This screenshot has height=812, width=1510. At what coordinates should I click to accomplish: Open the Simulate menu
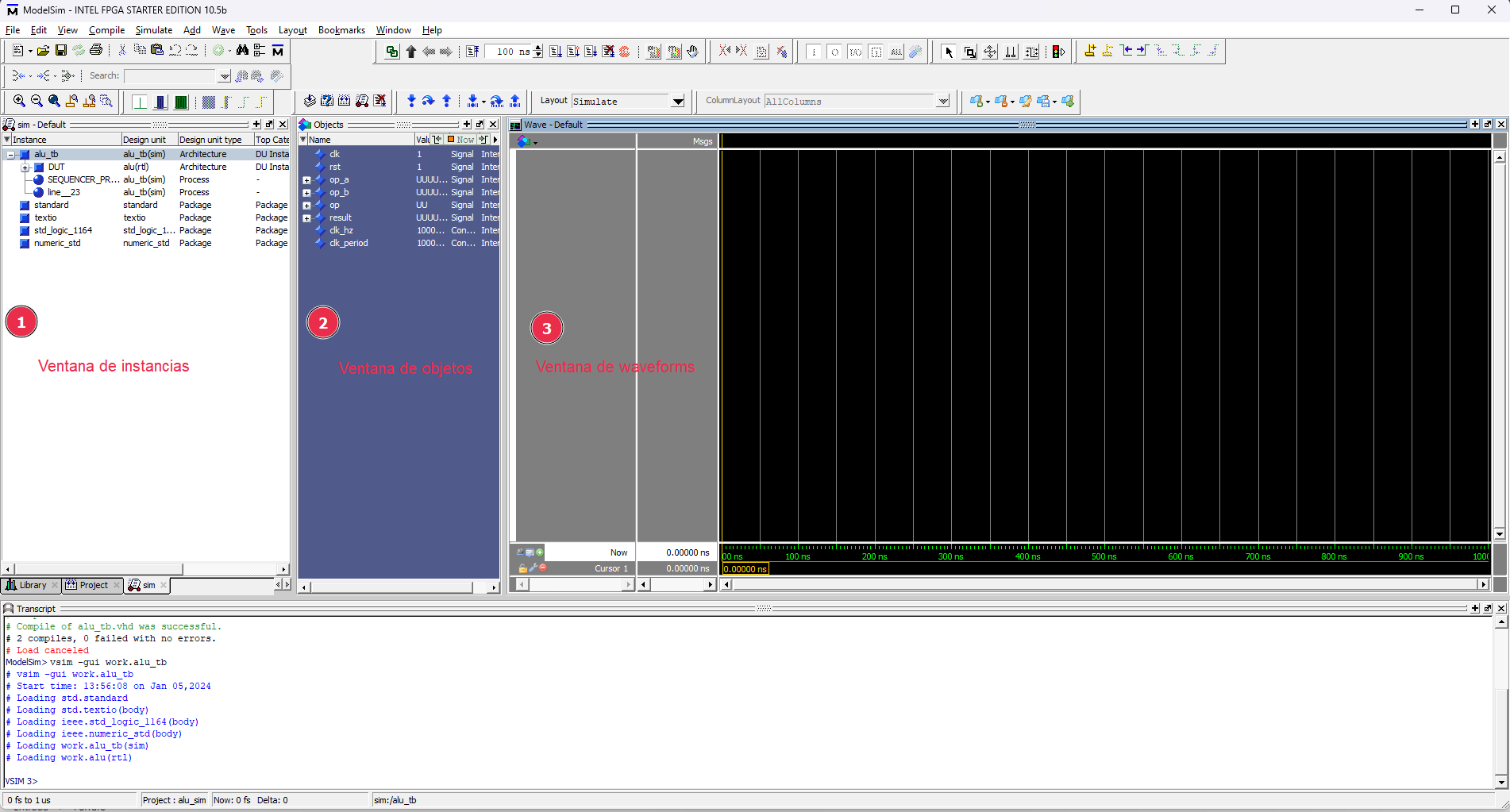click(x=153, y=30)
